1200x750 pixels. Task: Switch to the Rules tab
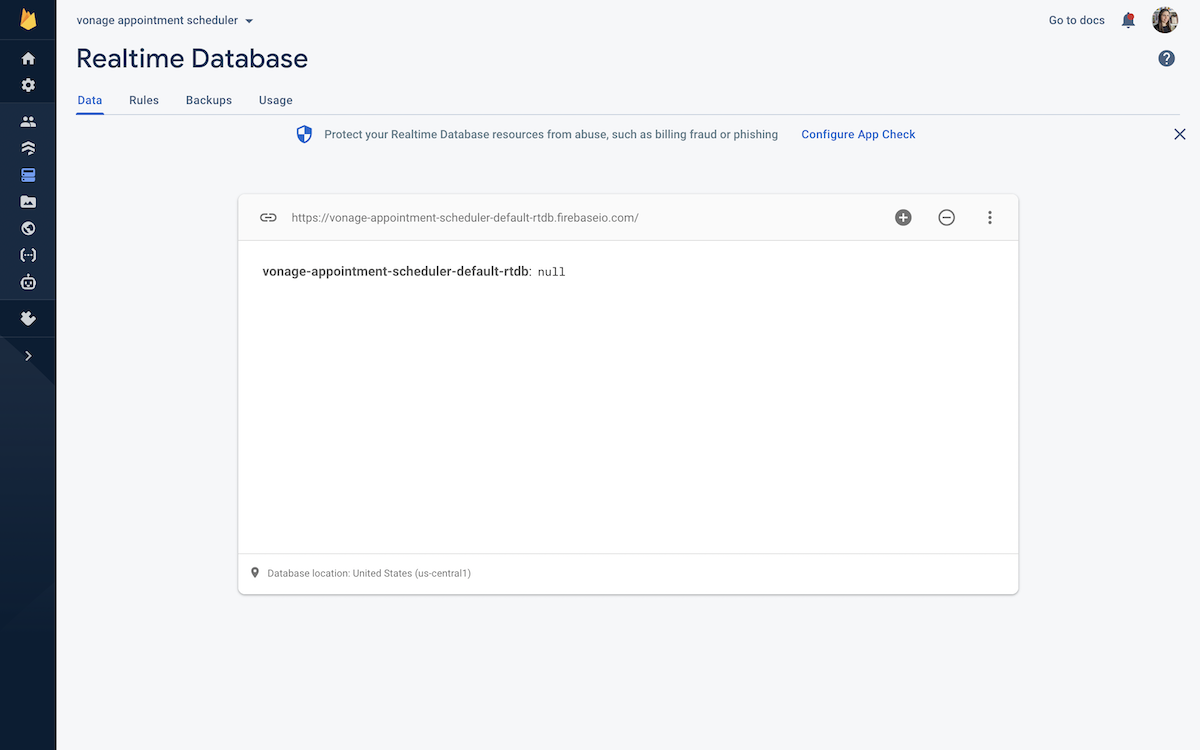coord(144,100)
